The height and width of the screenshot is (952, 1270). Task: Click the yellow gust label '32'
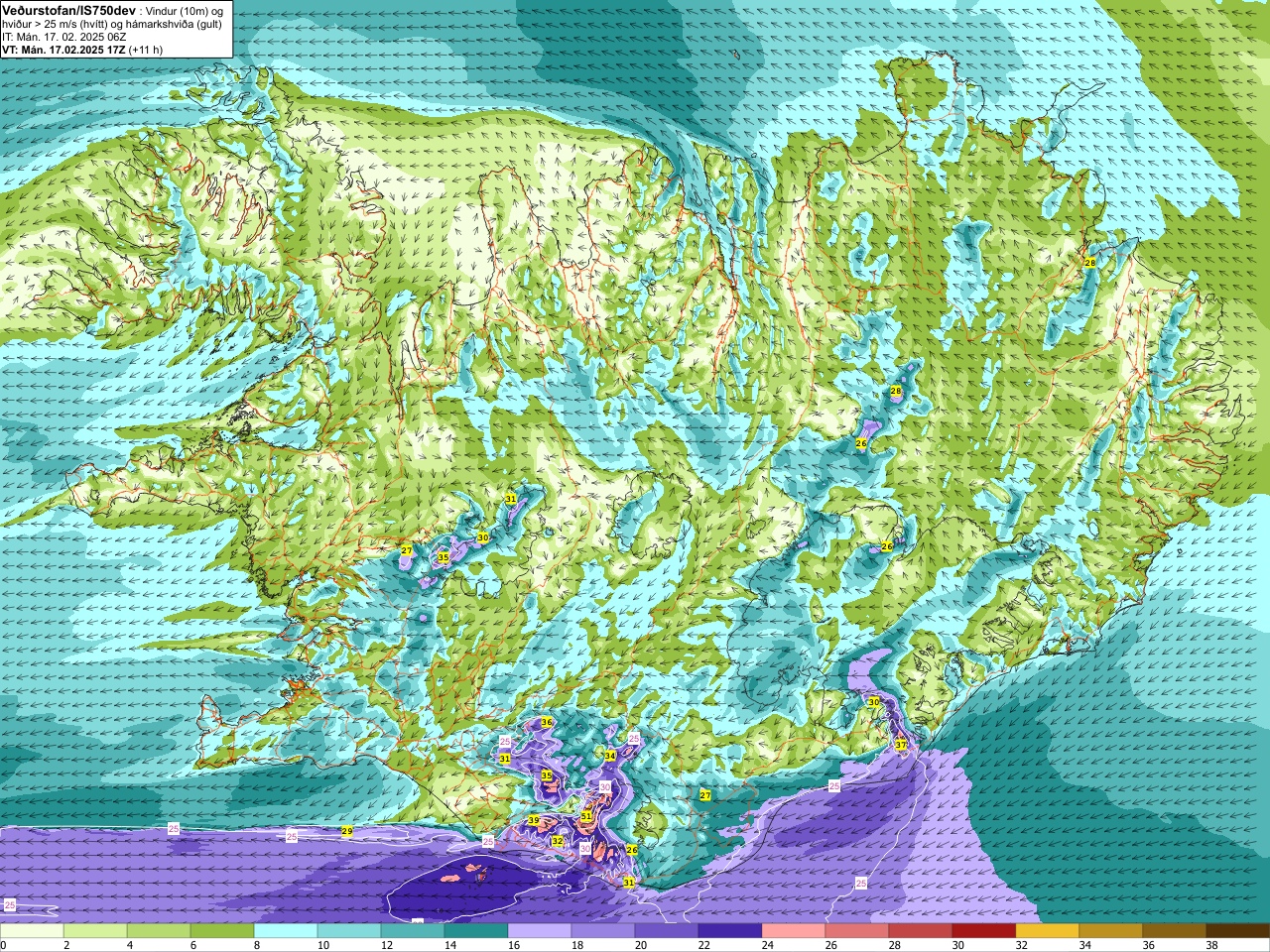pyautogui.click(x=558, y=841)
